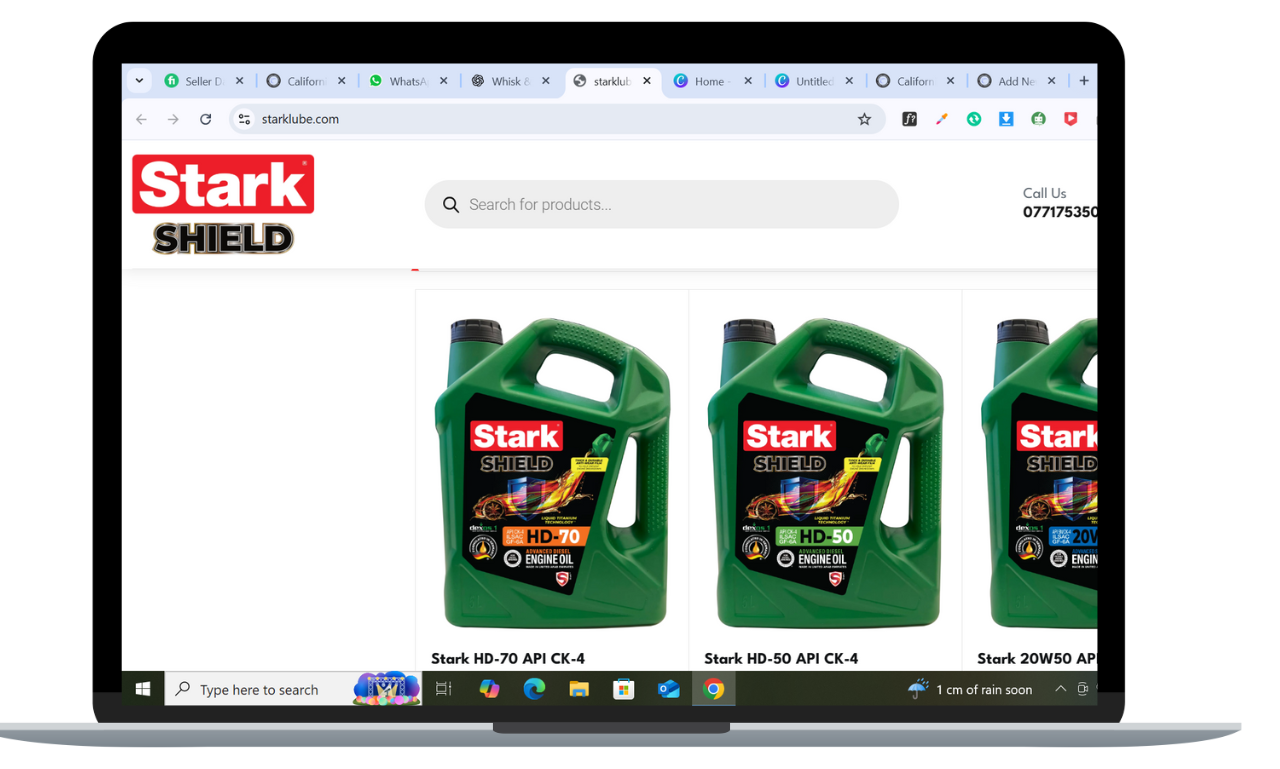Screen dimensions: 1280x769
Task: Click the browser forward arrow
Action: (173, 119)
